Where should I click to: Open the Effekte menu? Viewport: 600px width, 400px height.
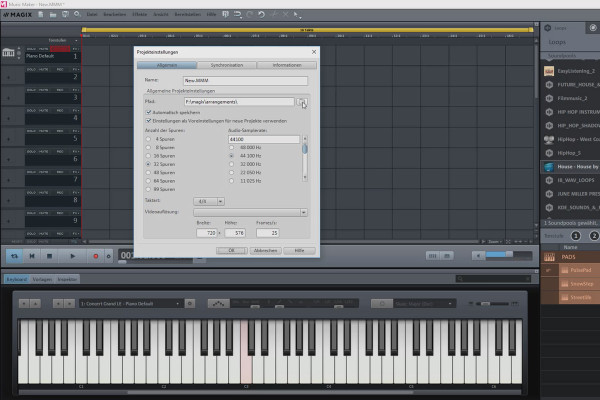(x=140, y=15)
